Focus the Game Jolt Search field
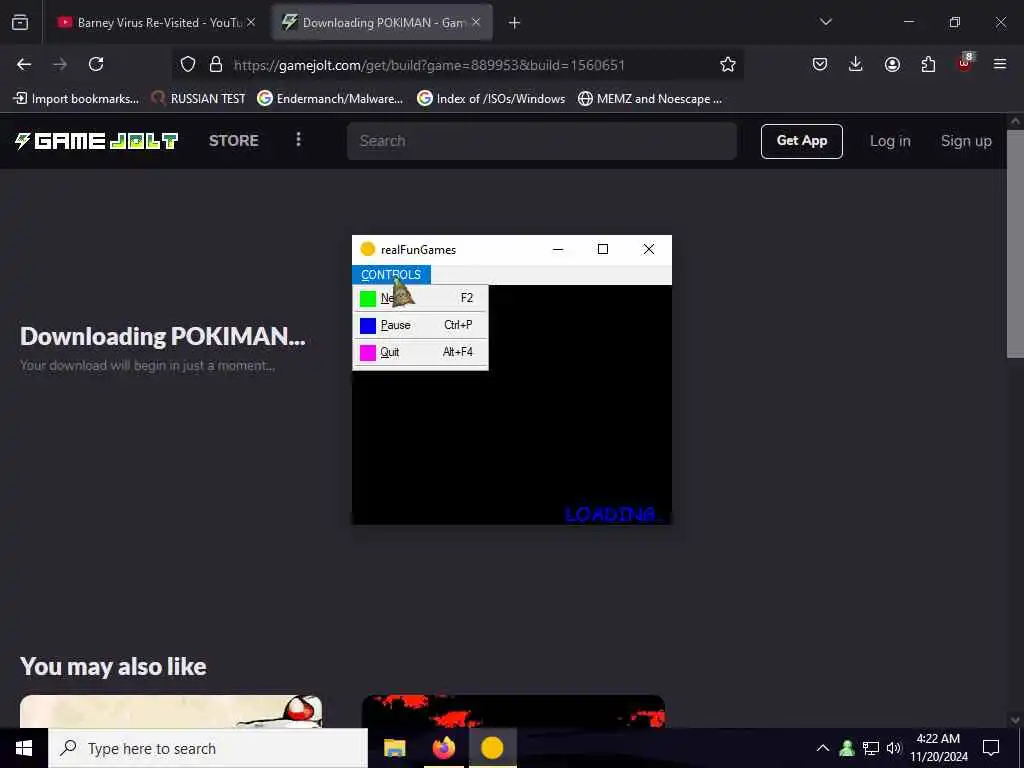1024x768 pixels. [x=541, y=141]
